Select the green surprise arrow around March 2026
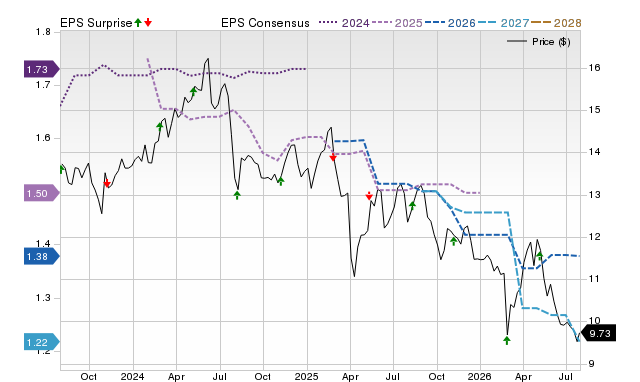The height and width of the screenshot is (382, 640). pos(507,340)
